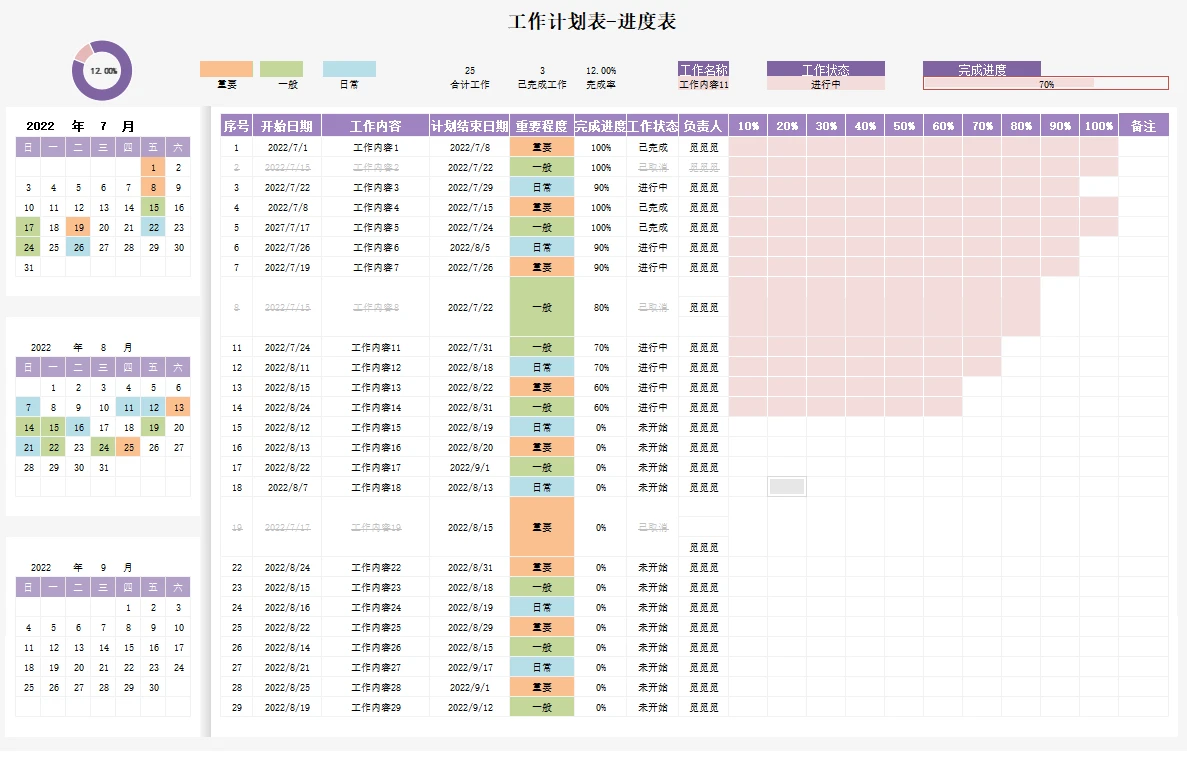Select the start date 2022/8/25
The width and height of the screenshot is (1187, 757).
(x=287, y=687)
